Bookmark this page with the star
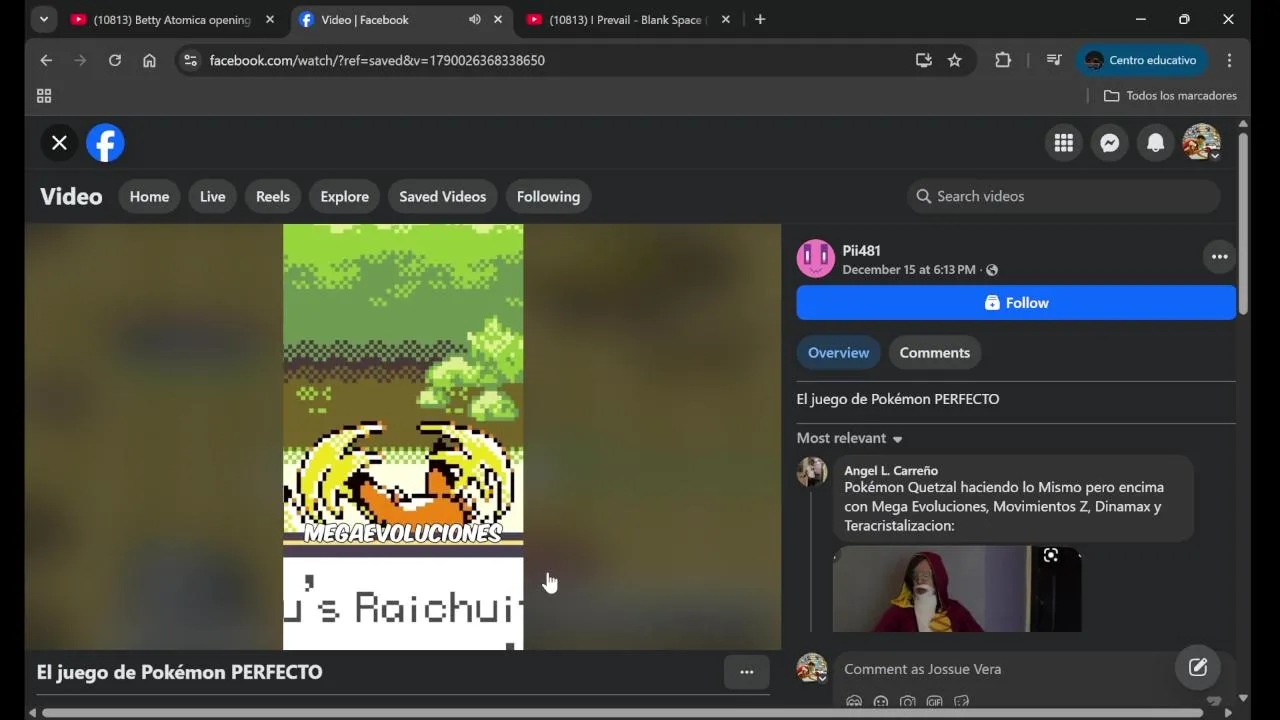Viewport: 1280px width, 720px height. (955, 61)
